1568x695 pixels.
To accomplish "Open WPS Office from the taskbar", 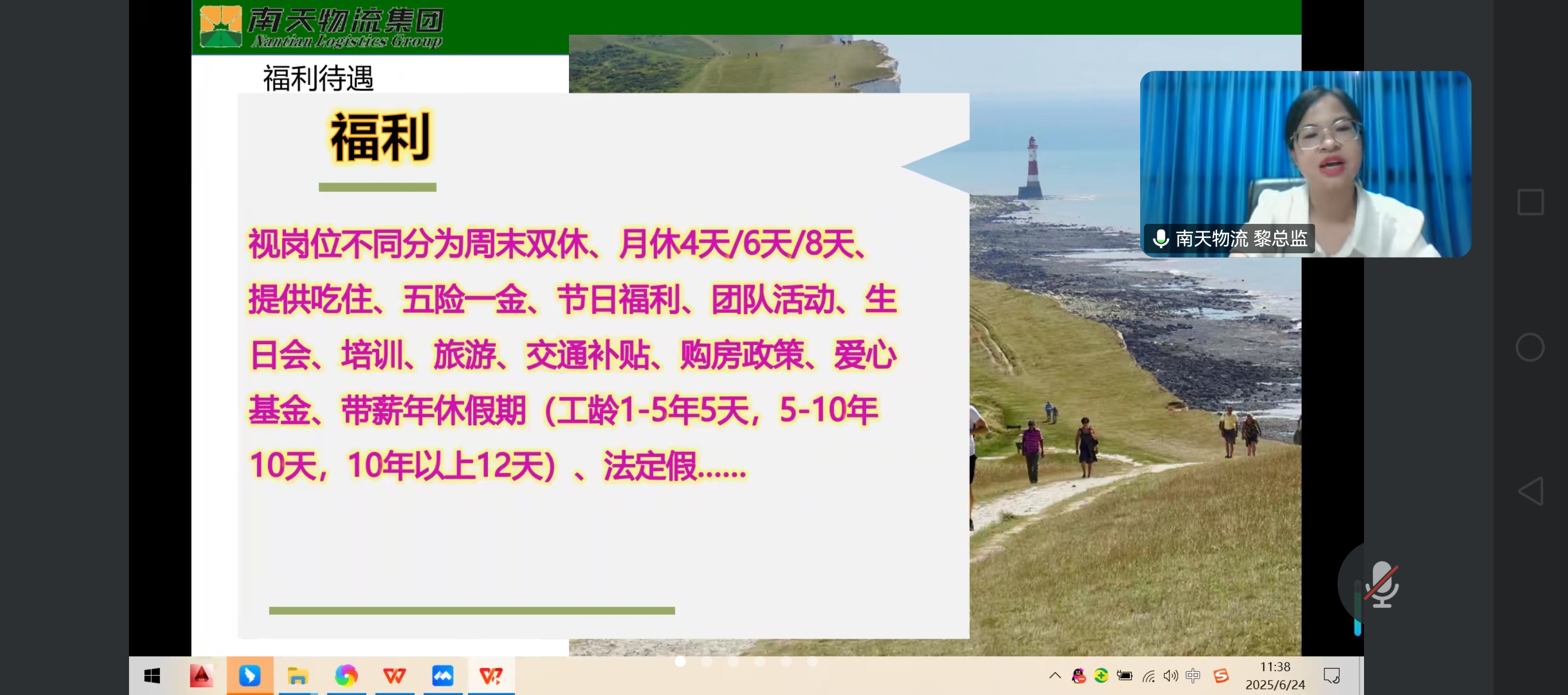I will click(x=394, y=676).
